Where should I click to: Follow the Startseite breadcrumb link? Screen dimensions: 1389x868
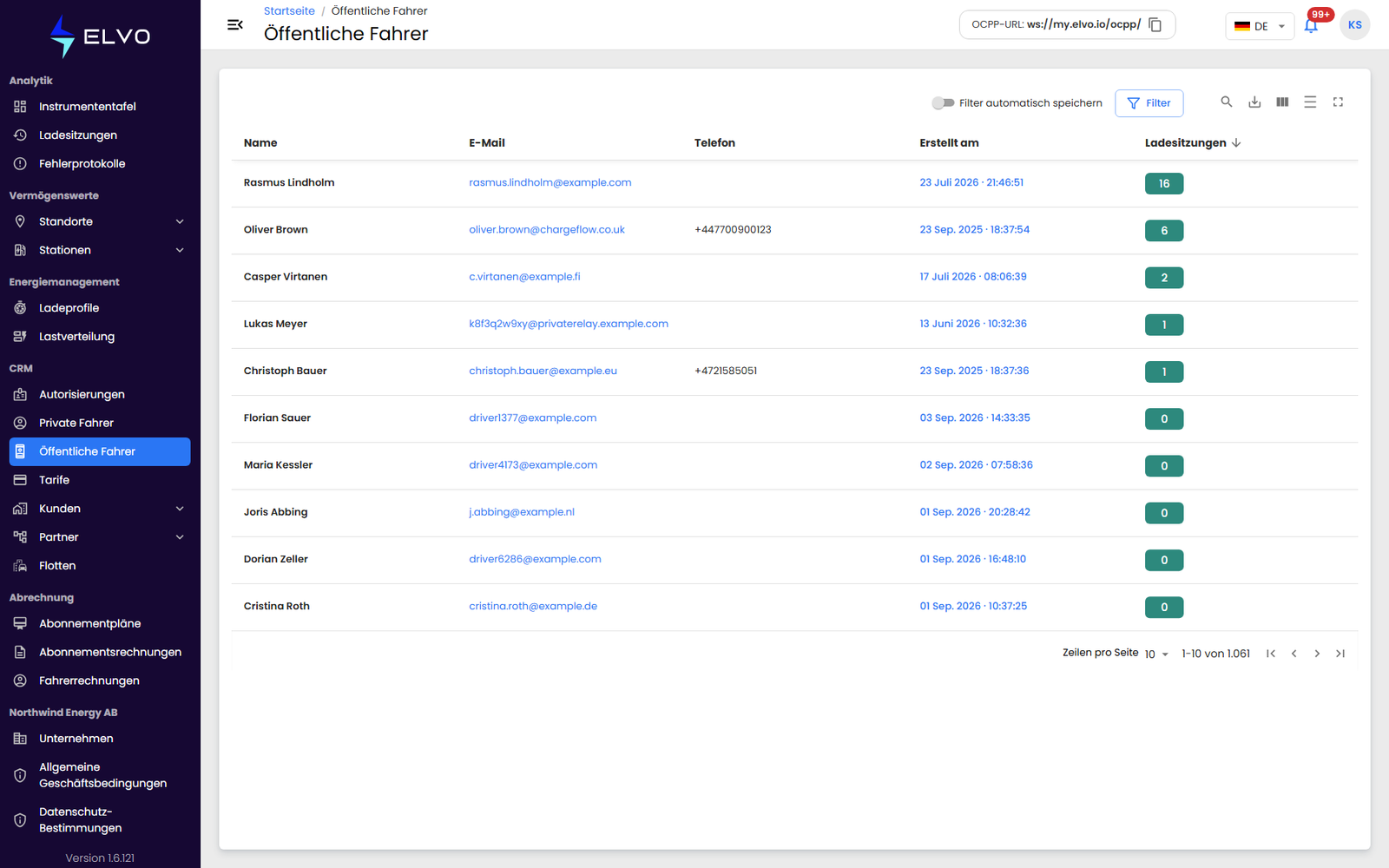289,11
